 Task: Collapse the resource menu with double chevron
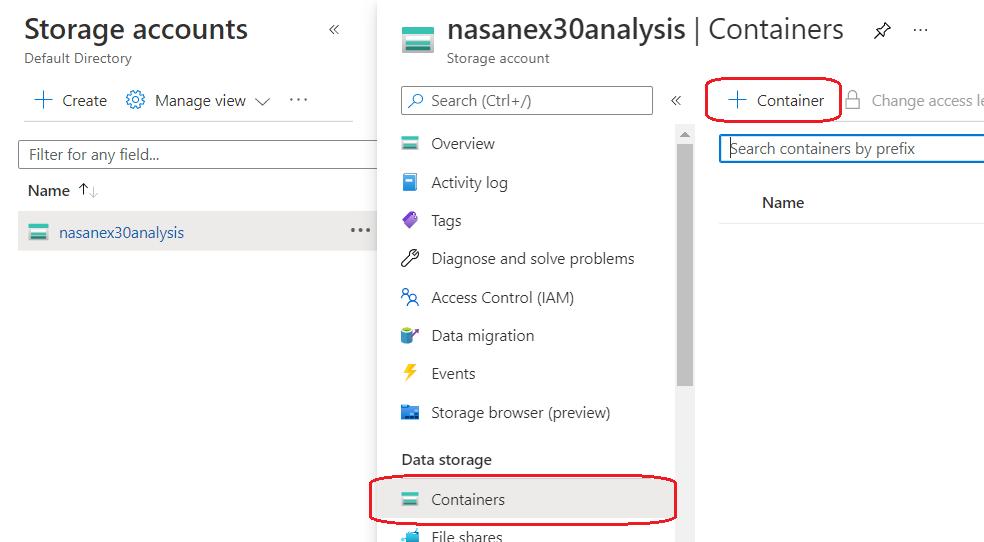click(x=676, y=100)
